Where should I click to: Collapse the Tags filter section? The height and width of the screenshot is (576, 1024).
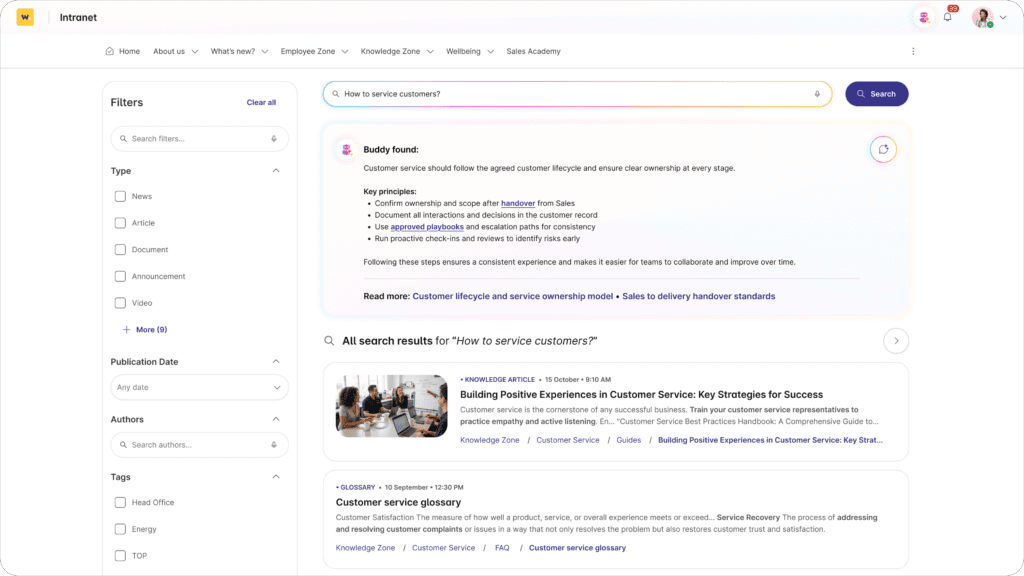(x=277, y=477)
